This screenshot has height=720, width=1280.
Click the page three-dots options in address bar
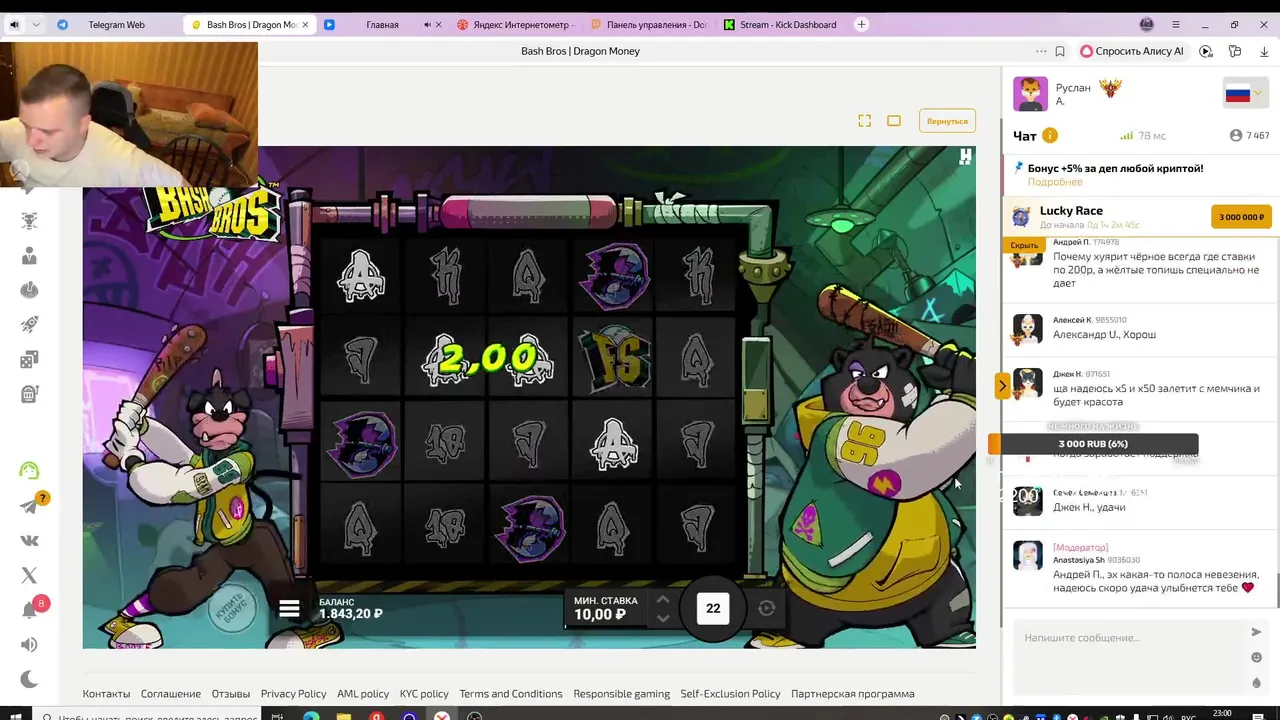(x=1041, y=51)
